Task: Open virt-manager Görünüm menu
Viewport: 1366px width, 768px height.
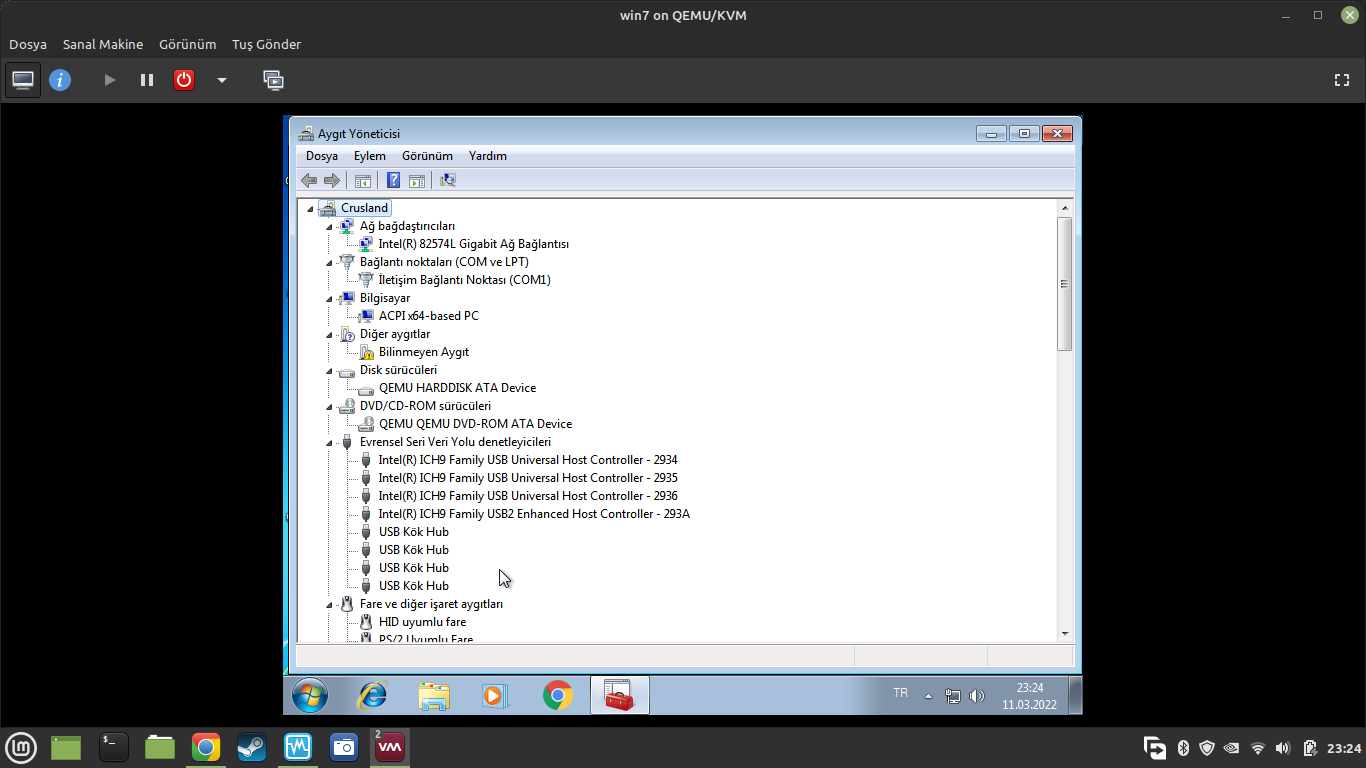Action: (188, 44)
